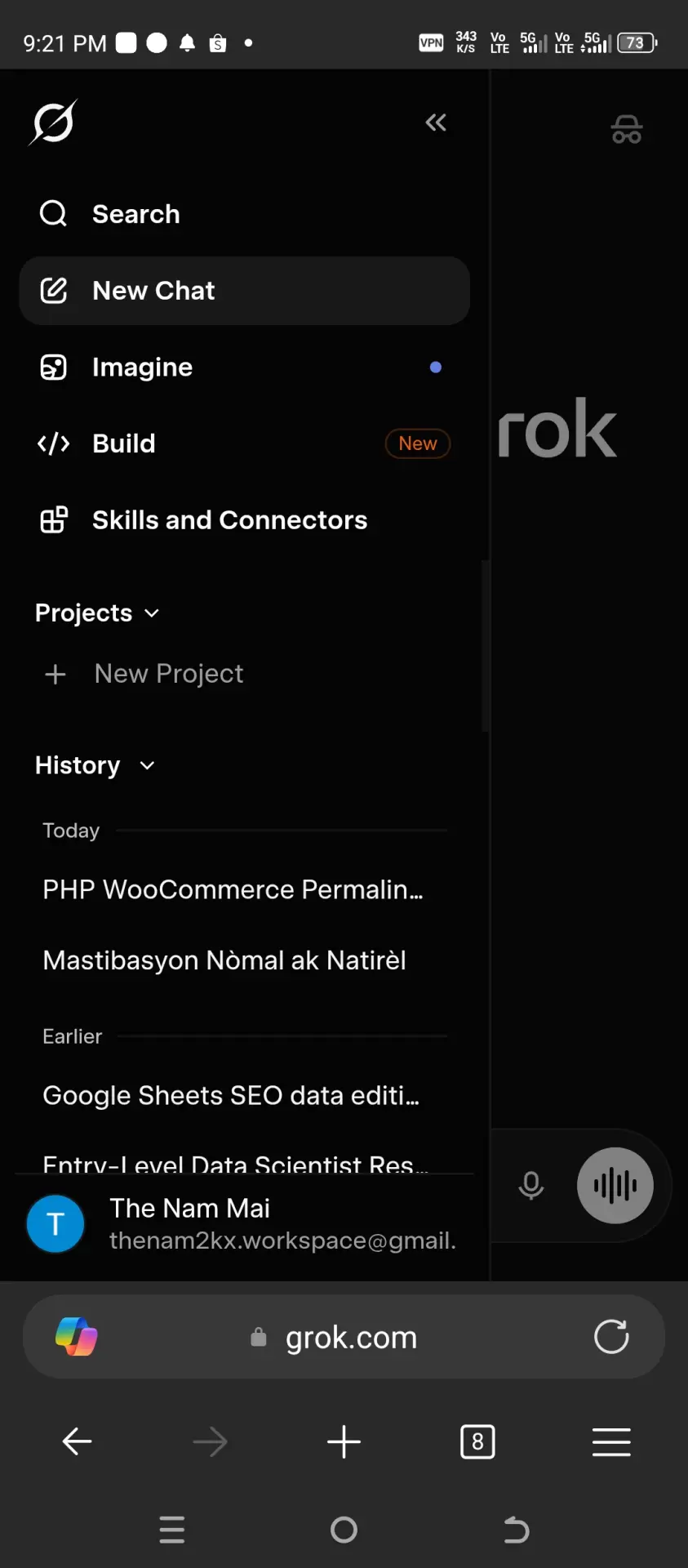
Task: Click the New badge beside Build
Action: coord(417,443)
